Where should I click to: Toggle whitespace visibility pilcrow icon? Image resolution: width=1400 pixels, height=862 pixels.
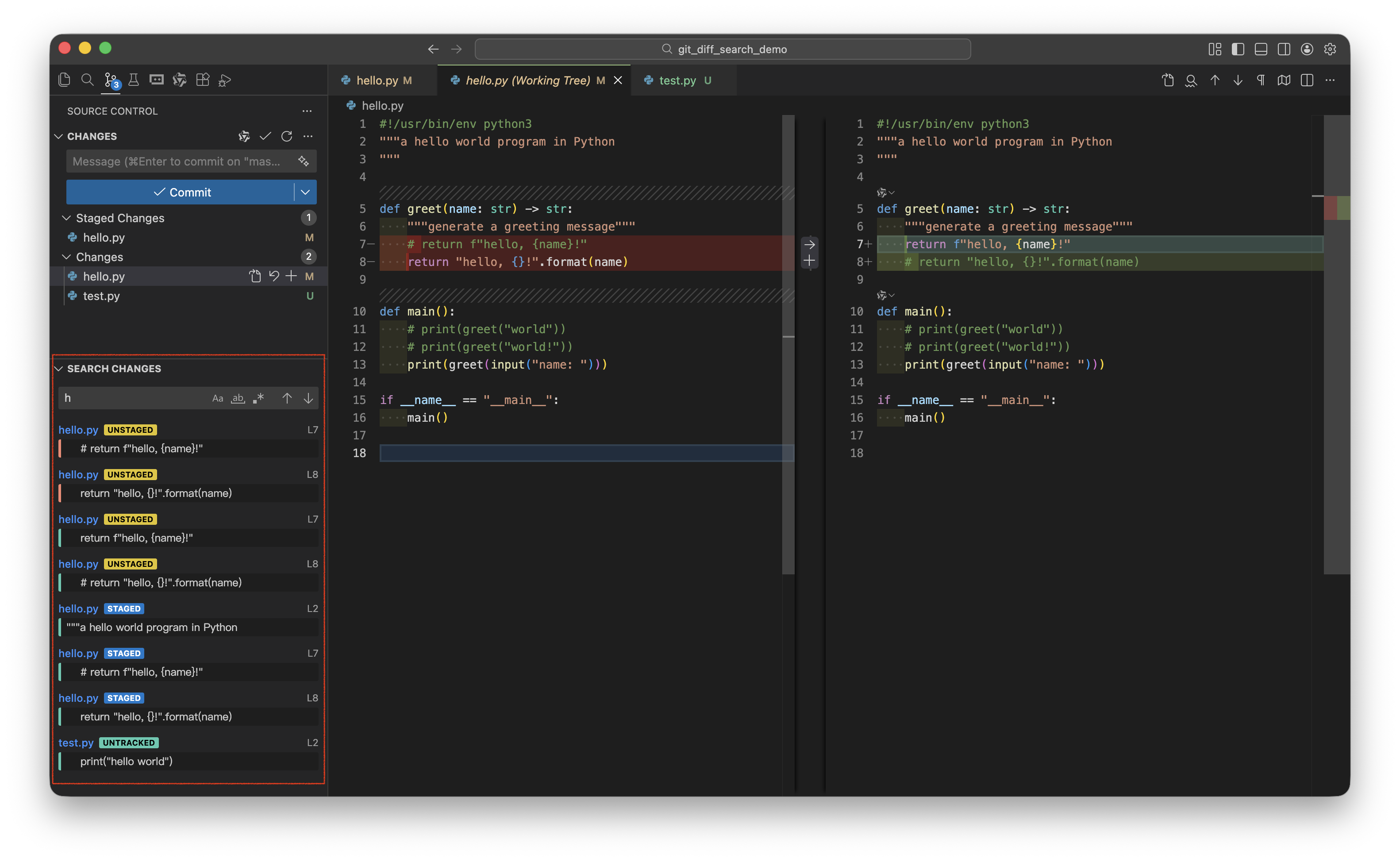(x=1260, y=81)
